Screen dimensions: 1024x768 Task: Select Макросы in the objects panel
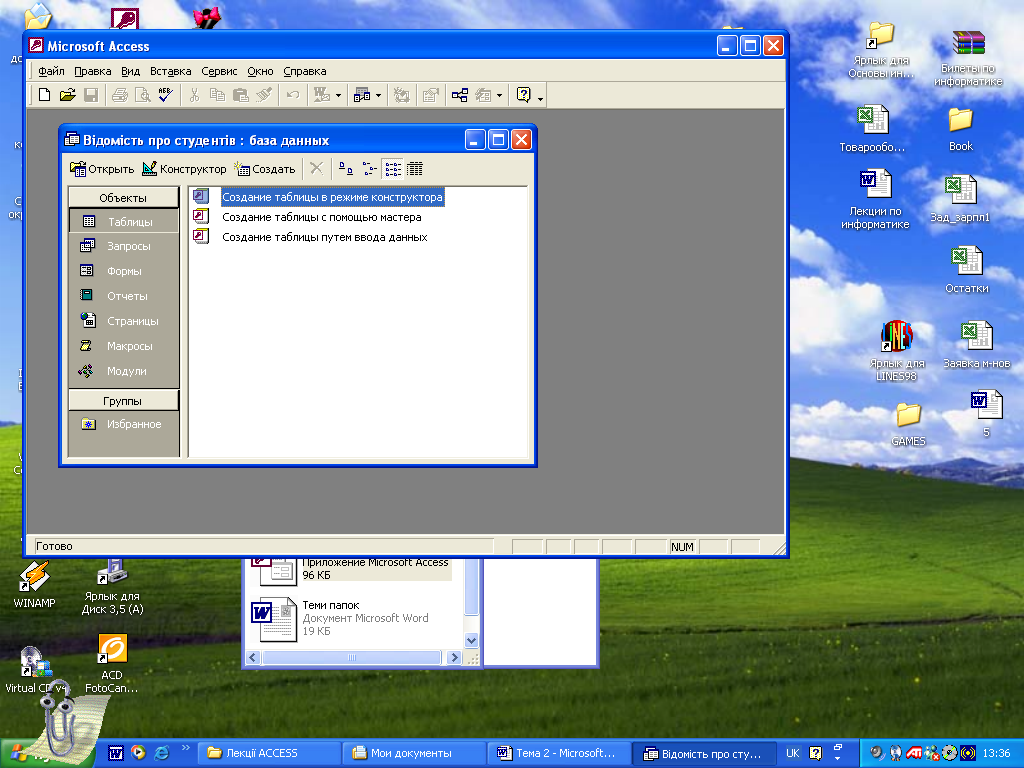123,346
